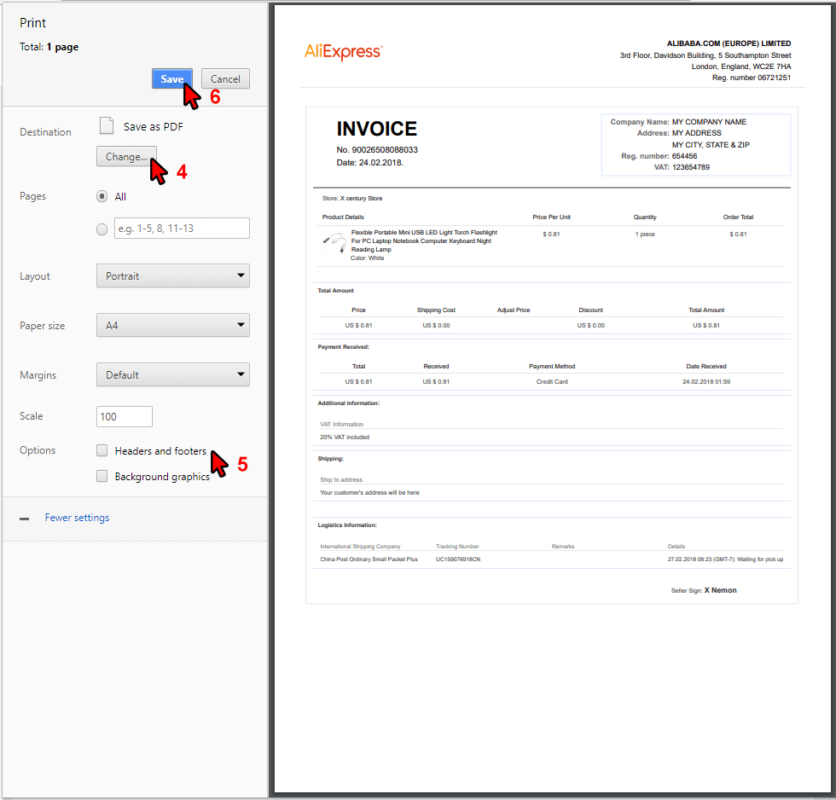Click the flashlight product thumbnail in the invoice
This screenshot has height=800, width=836.
[334, 243]
